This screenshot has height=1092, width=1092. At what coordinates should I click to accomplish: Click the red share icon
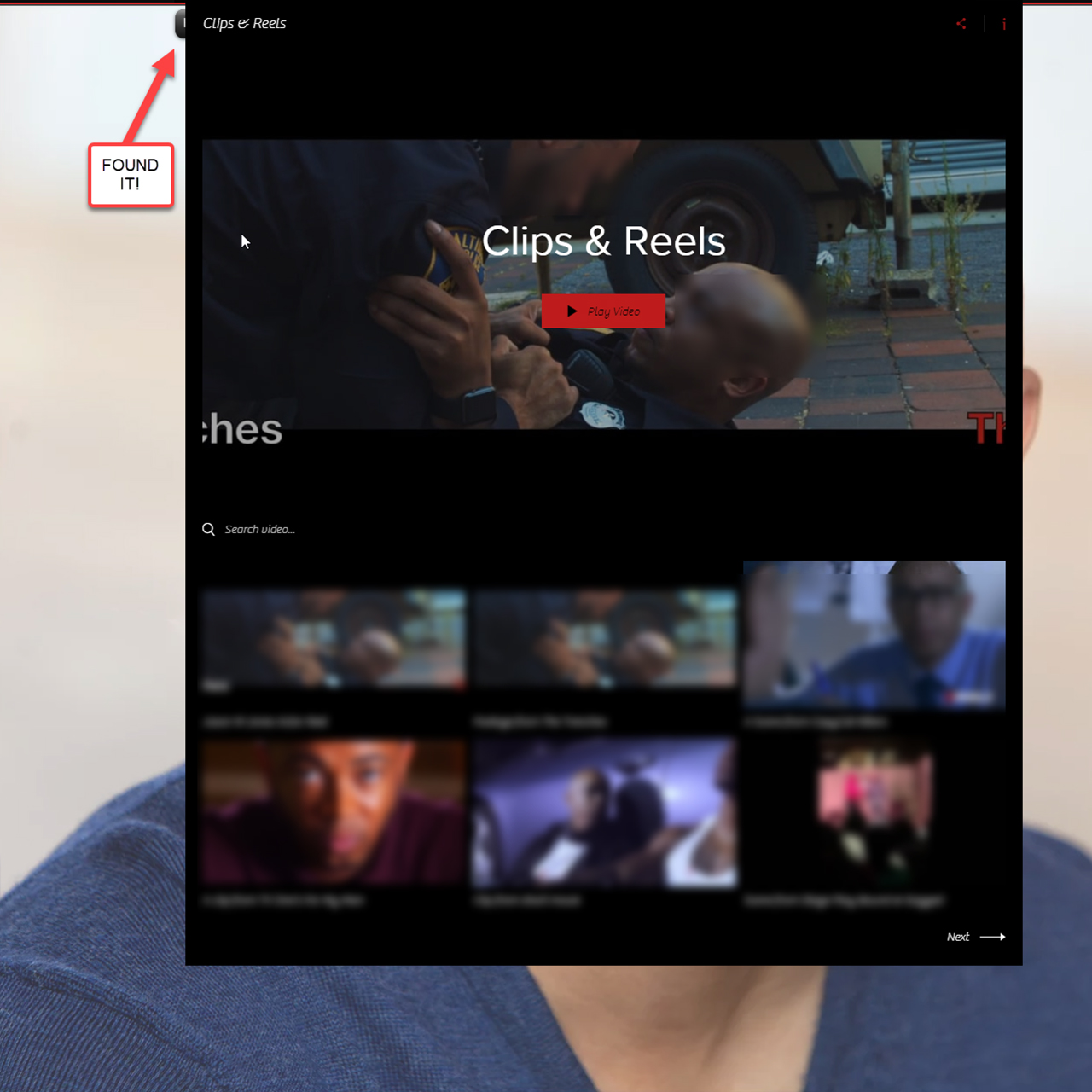click(961, 24)
